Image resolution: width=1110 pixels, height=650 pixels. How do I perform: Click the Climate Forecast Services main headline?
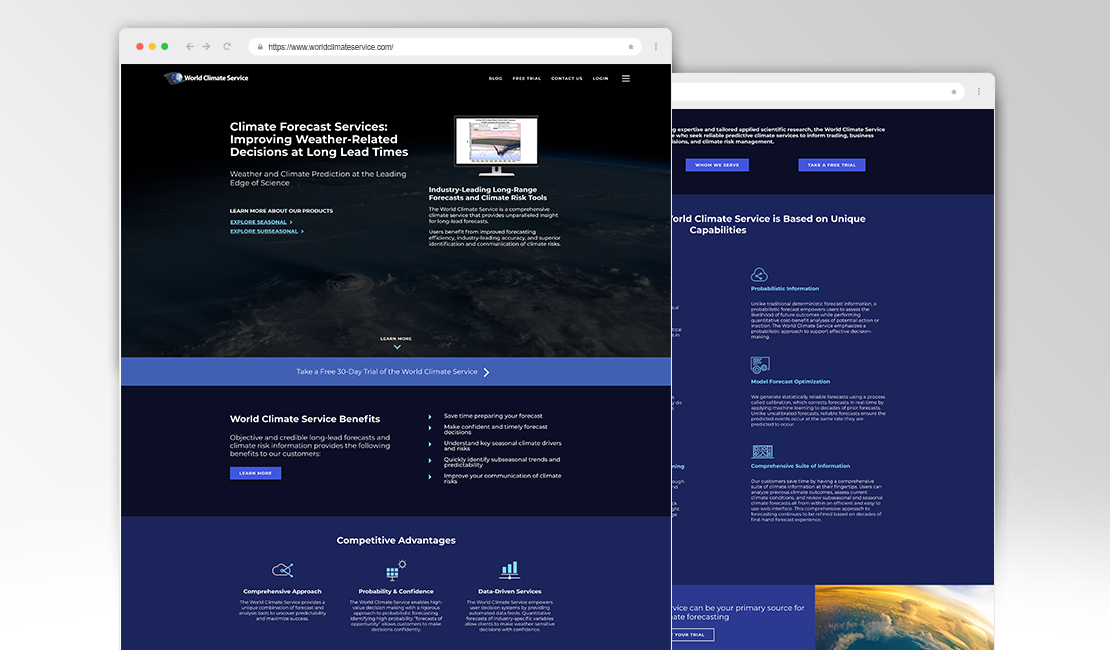(319, 139)
